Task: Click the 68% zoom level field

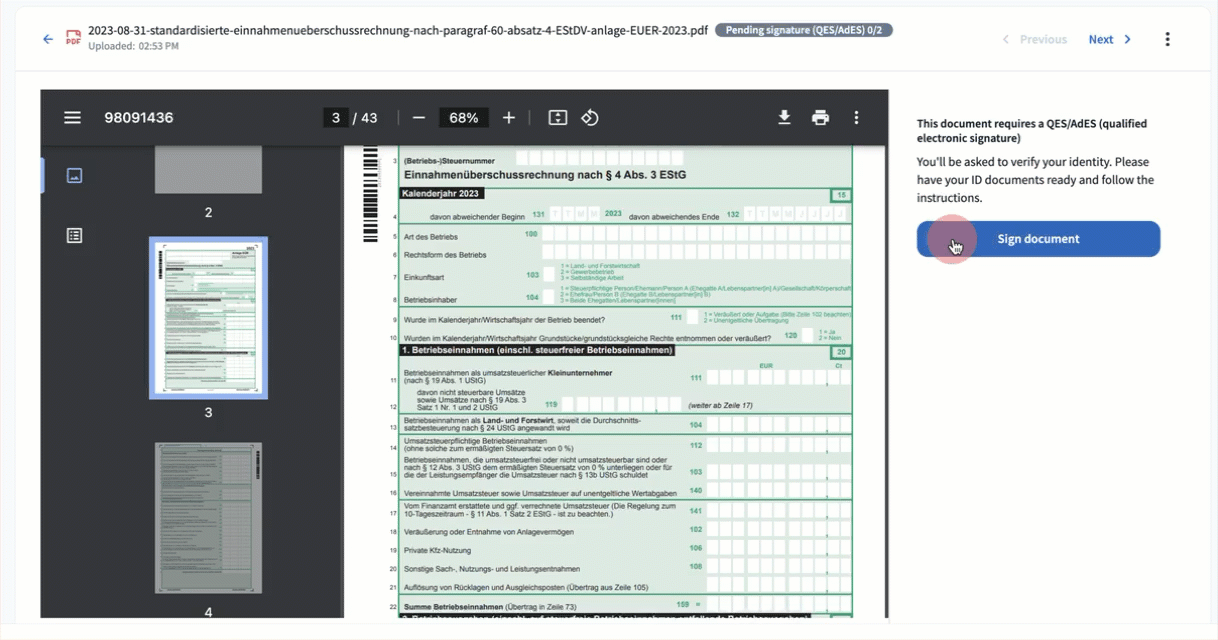Action: [463, 117]
